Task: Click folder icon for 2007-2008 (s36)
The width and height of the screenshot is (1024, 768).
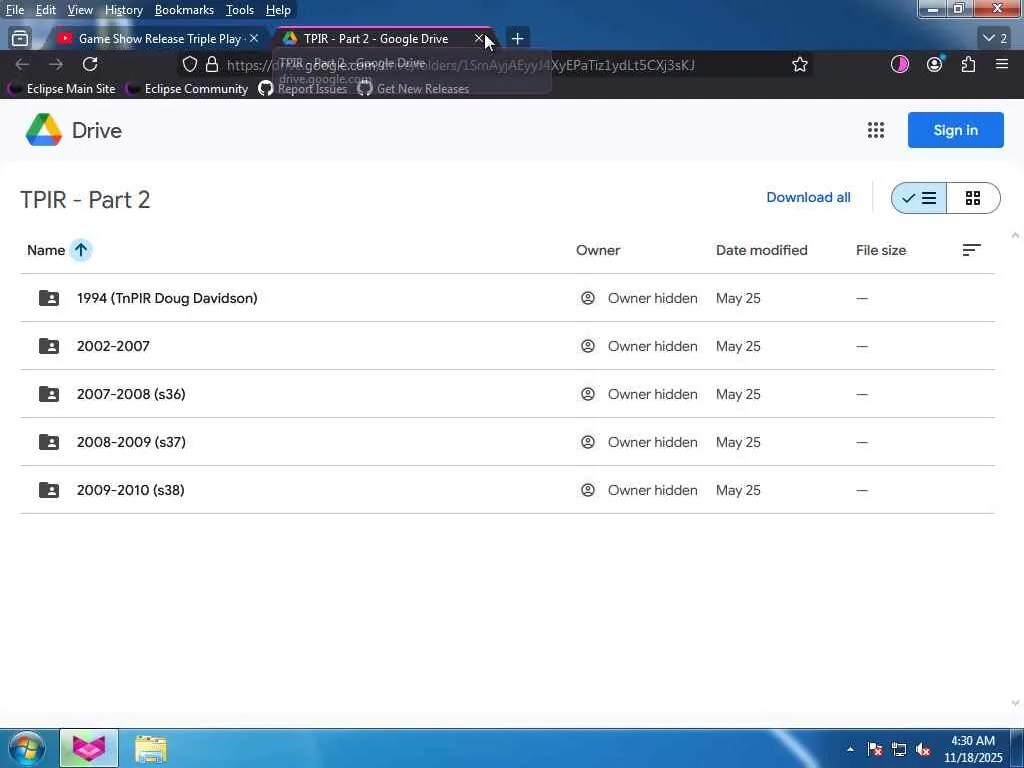Action: [x=49, y=394]
